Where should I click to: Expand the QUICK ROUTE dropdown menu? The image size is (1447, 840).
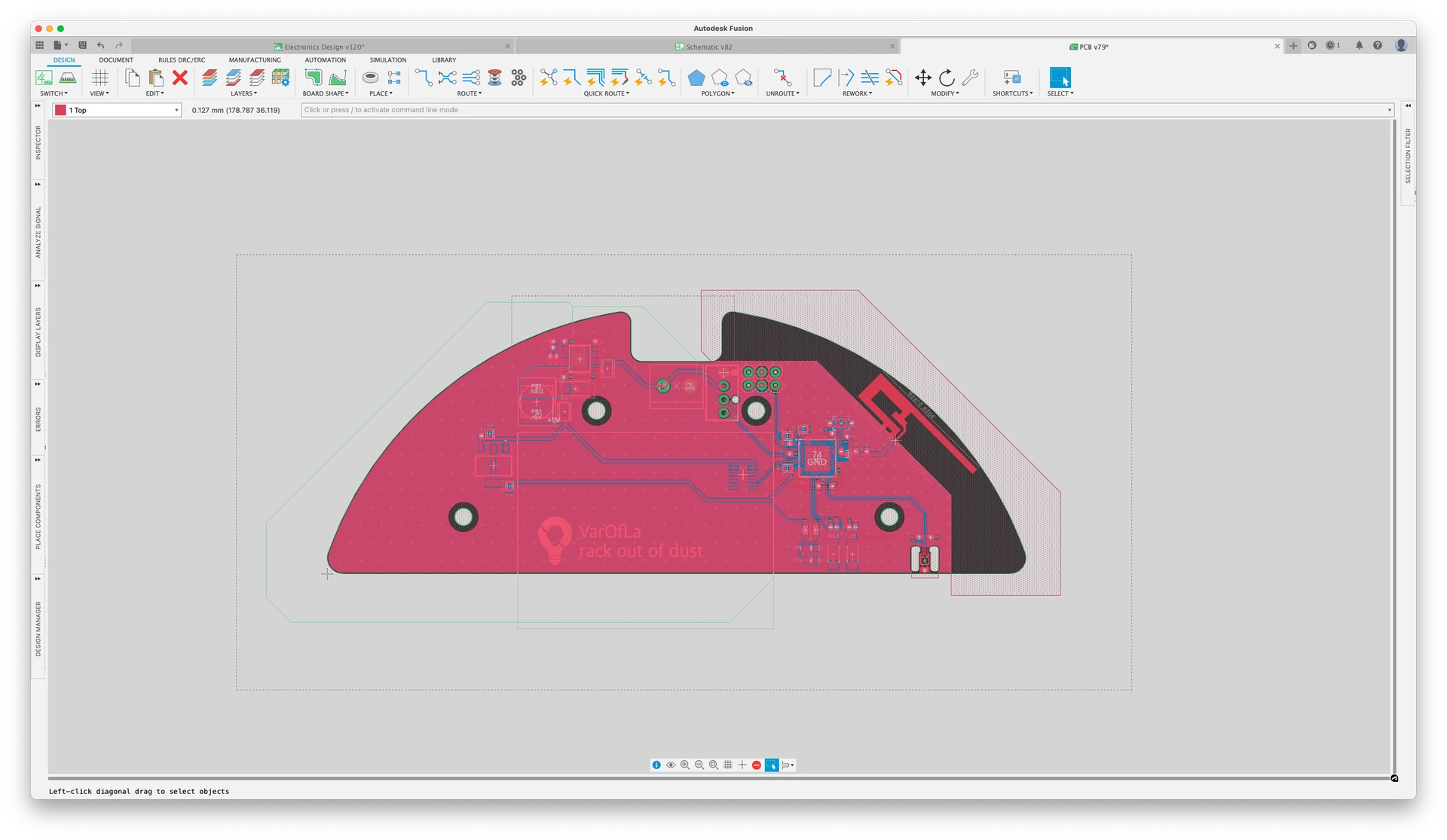(x=606, y=93)
